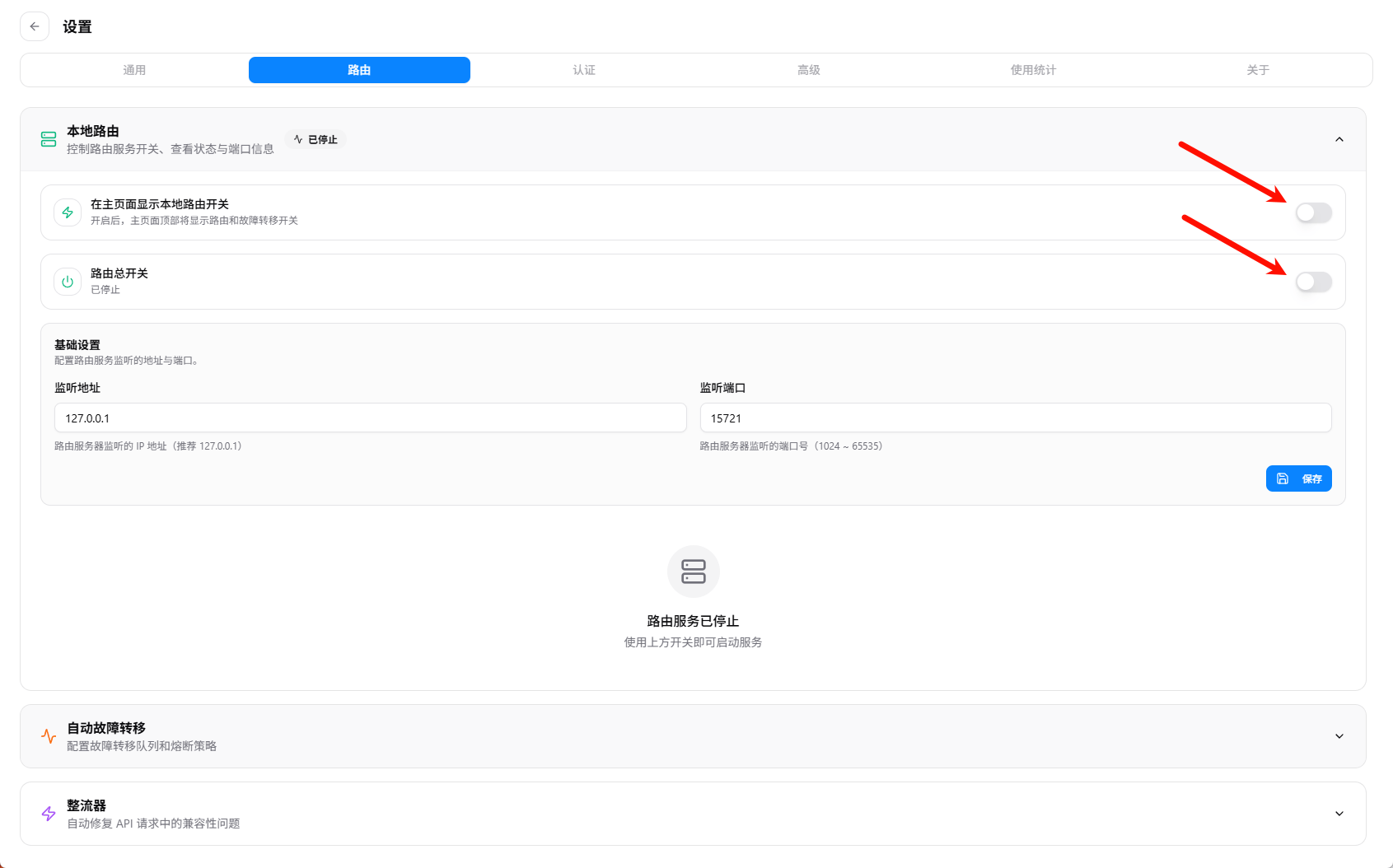Click 自动修复 API 请求中的兼容性问题 description

[x=153, y=824]
